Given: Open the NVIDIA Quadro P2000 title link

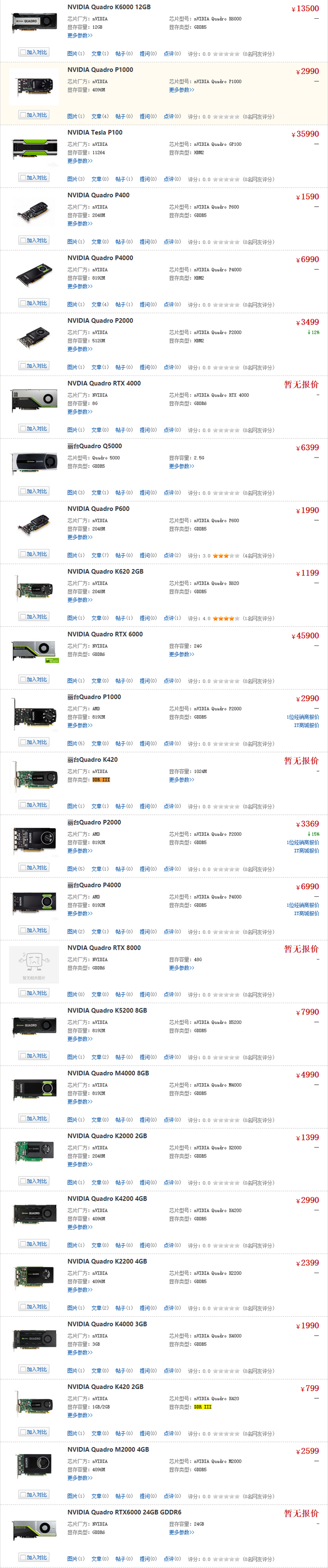Looking at the screenshot, I should tap(100, 321).
